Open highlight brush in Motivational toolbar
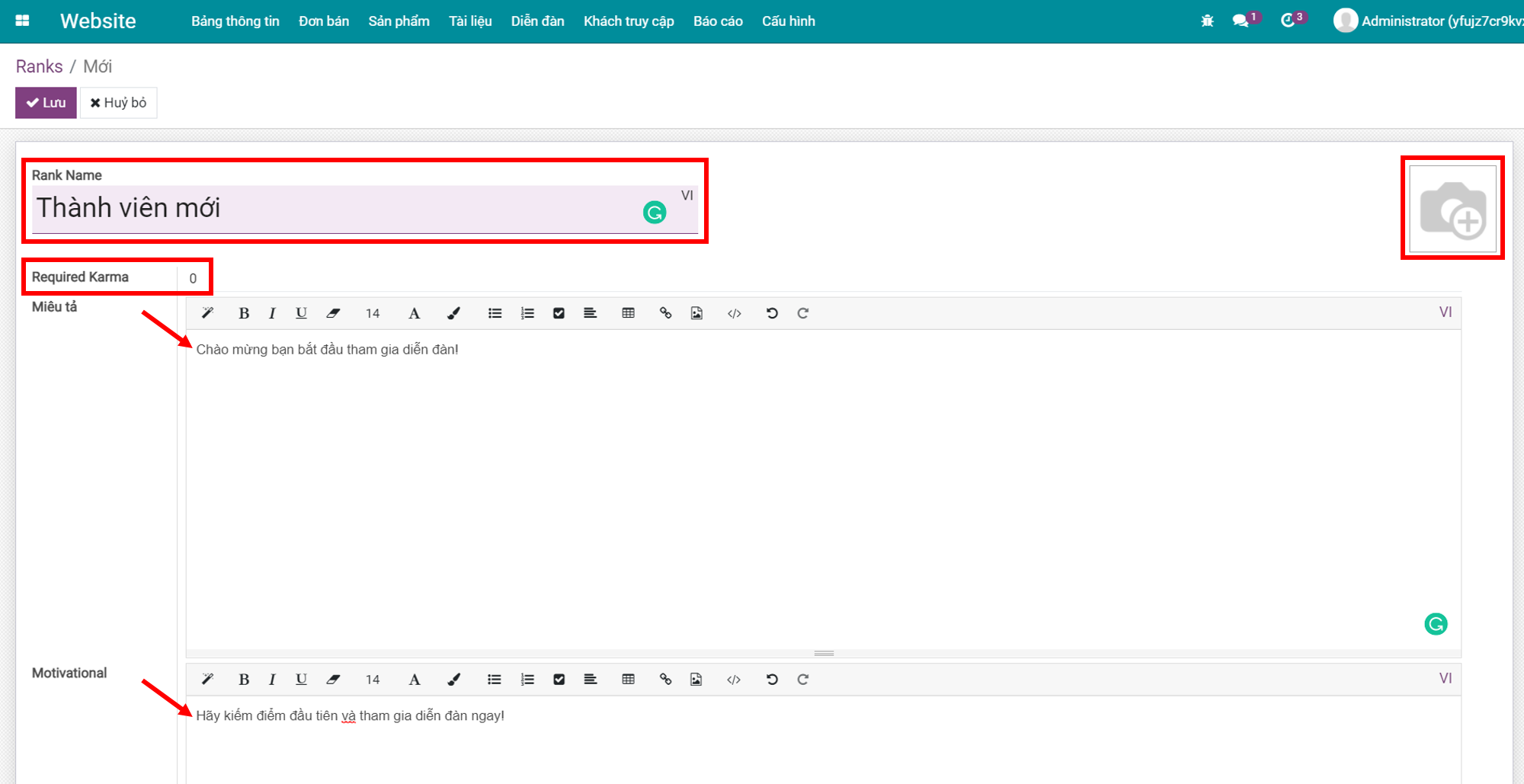The width and height of the screenshot is (1524, 784). 453,680
